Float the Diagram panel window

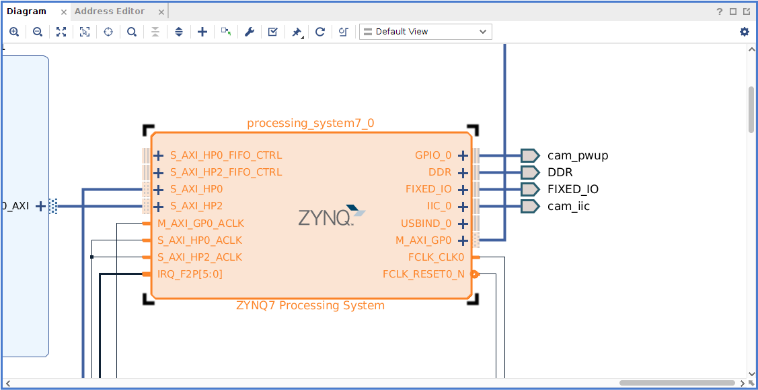[746, 12]
